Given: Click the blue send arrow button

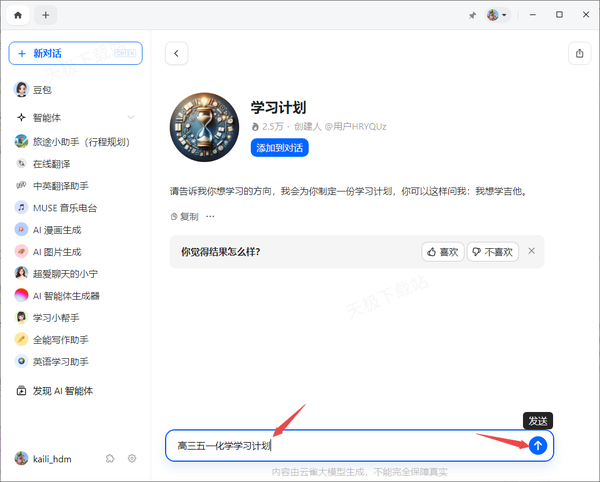Looking at the screenshot, I should (538, 445).
